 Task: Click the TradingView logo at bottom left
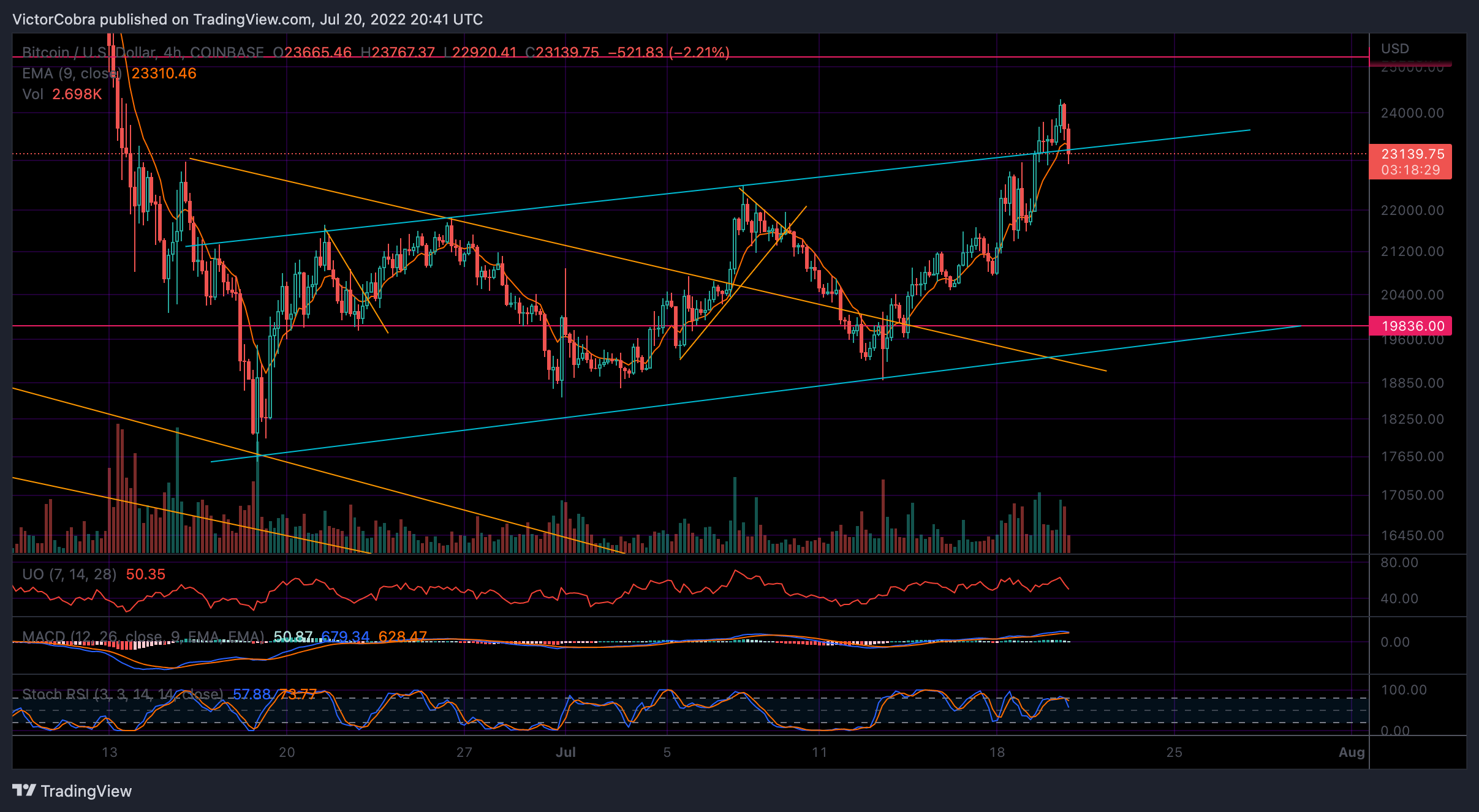pyautogui.click(x=72, y=791)
